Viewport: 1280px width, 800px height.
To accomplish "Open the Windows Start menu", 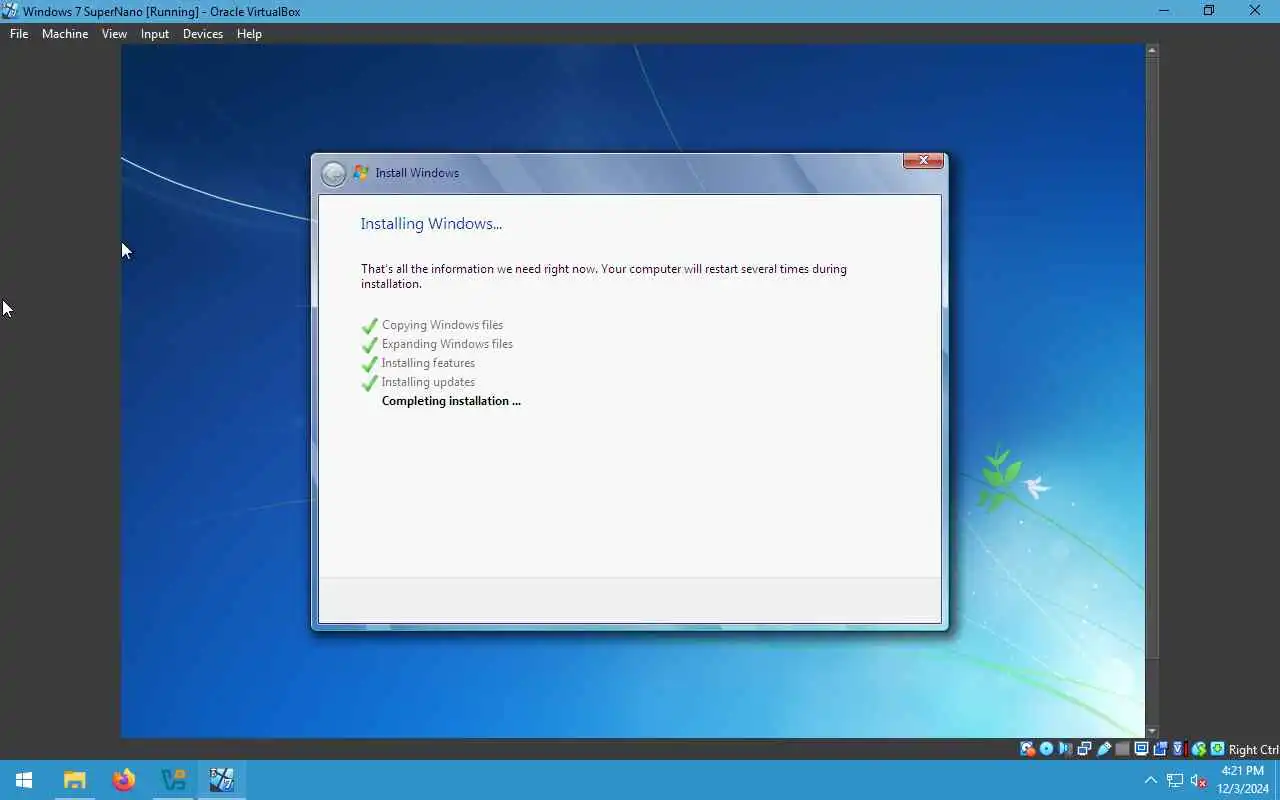I will point(24,780).
